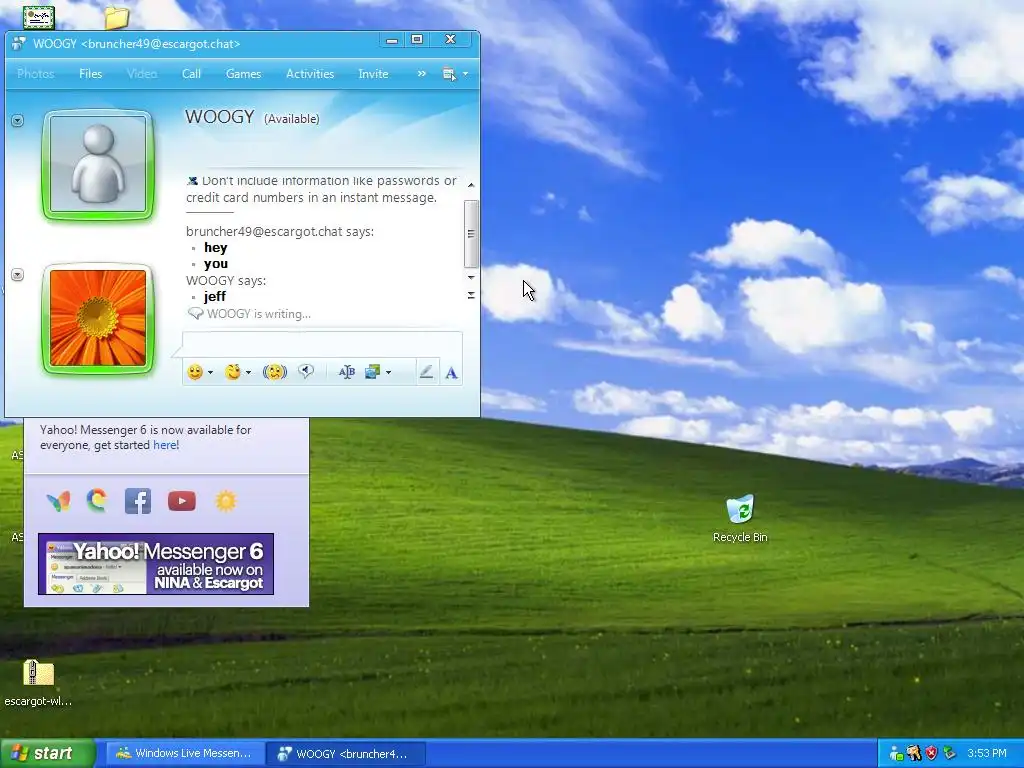Click the Messenger buddy tray icon
Viewport: 1024px width, 768px height.
click(x=896, y=754)
